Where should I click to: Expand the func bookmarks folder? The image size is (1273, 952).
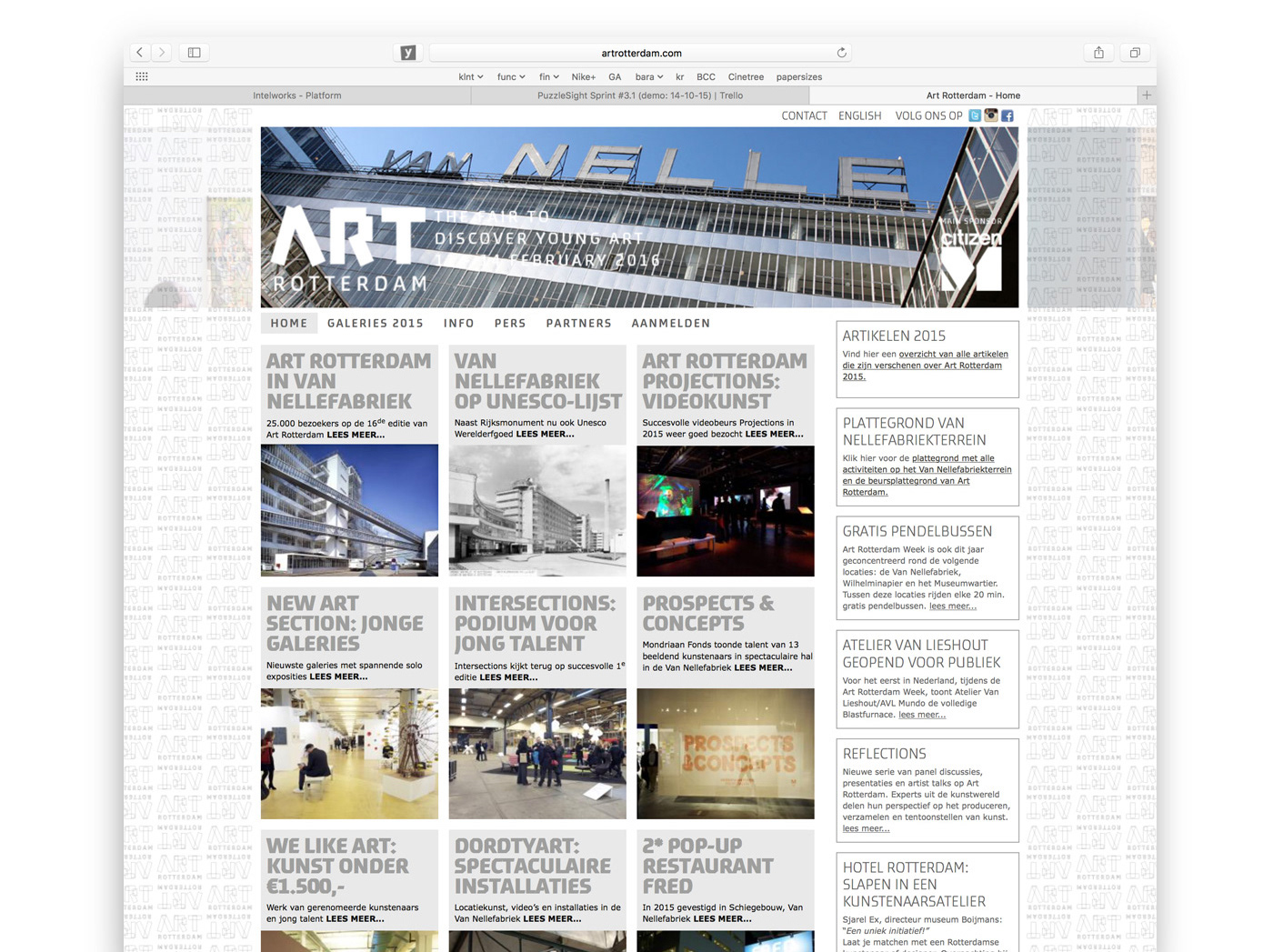click(x=511, y=77)
